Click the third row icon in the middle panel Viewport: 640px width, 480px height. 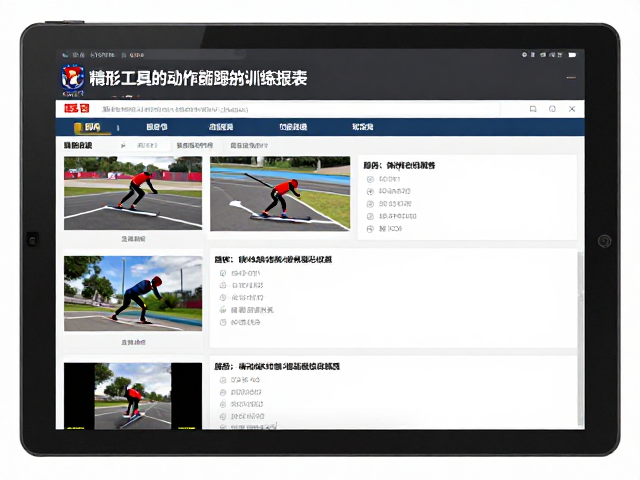point(223,298)
